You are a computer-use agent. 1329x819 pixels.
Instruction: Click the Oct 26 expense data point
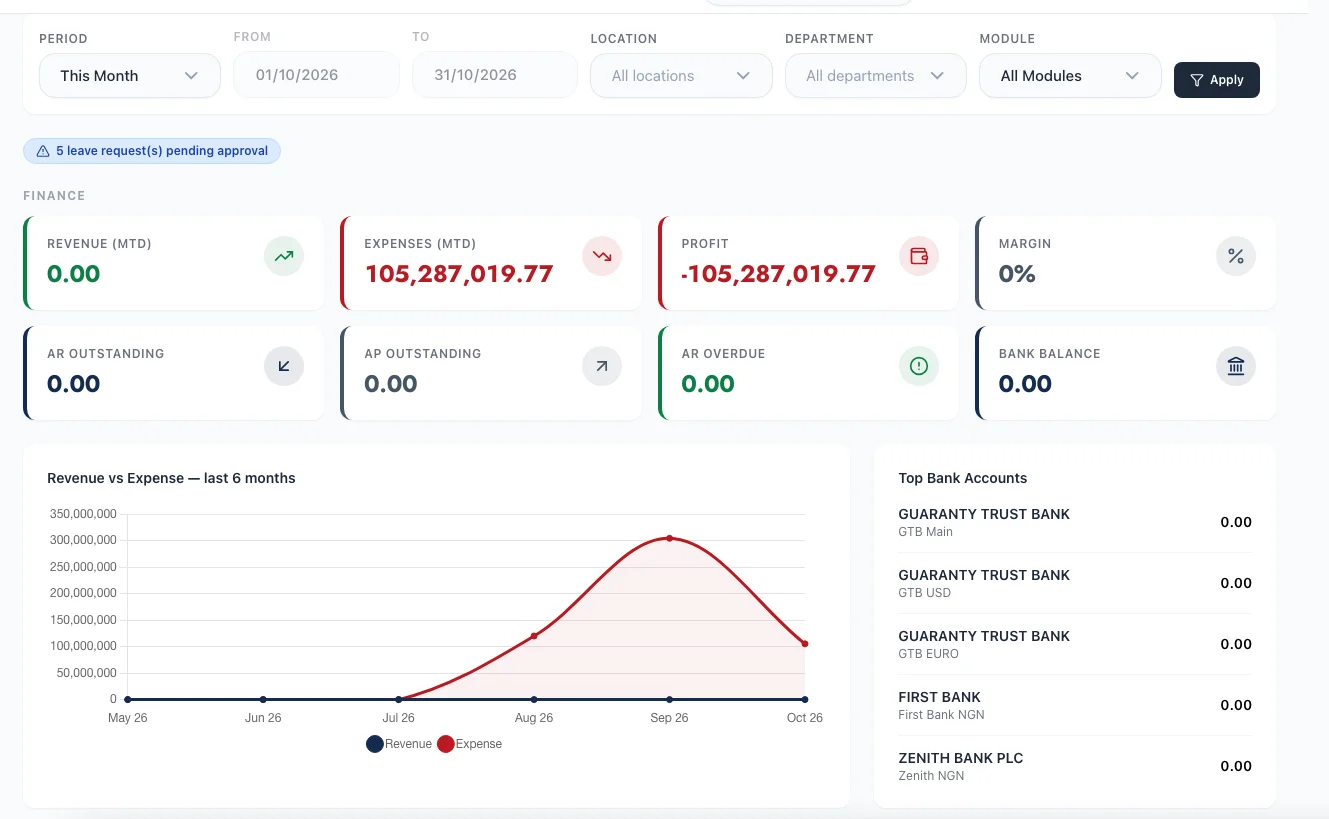805,644
